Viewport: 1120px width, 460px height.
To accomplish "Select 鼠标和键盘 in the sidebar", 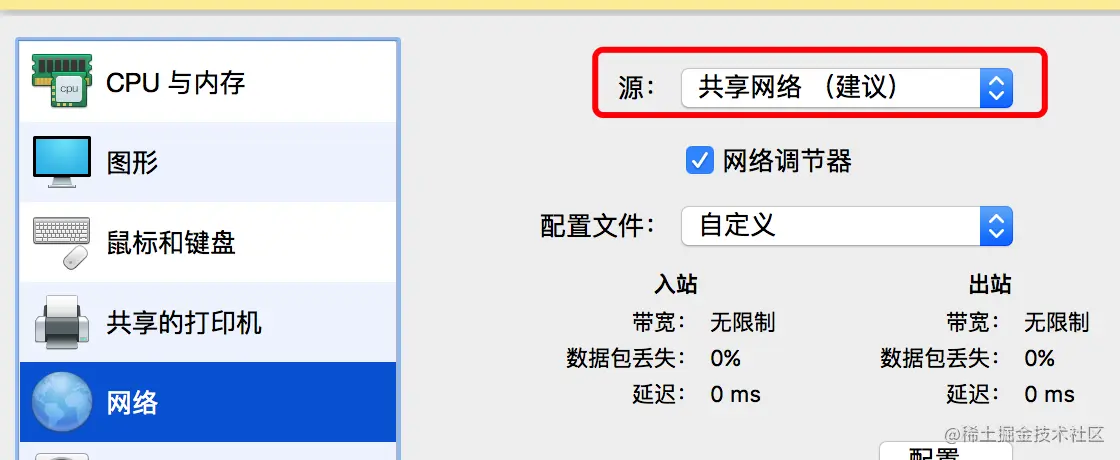I will tap(208, 242).
